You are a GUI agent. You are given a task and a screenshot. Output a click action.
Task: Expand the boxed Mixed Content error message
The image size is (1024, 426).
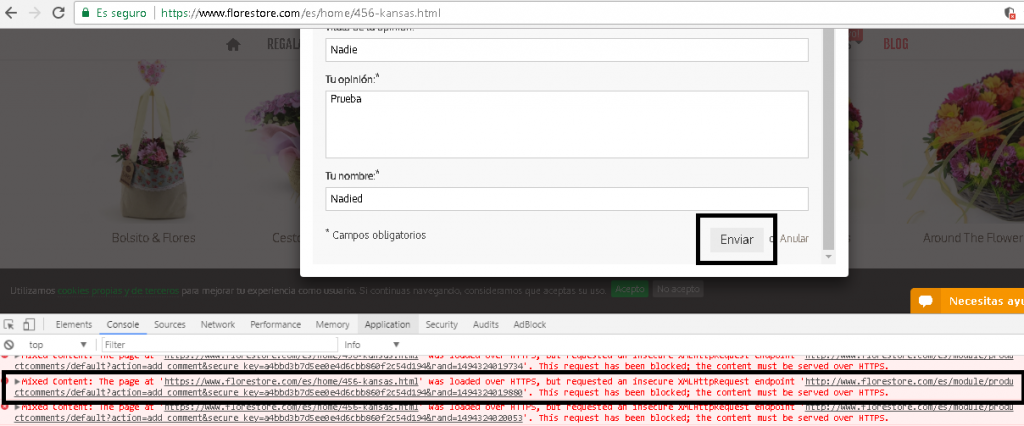coord(18,381)
